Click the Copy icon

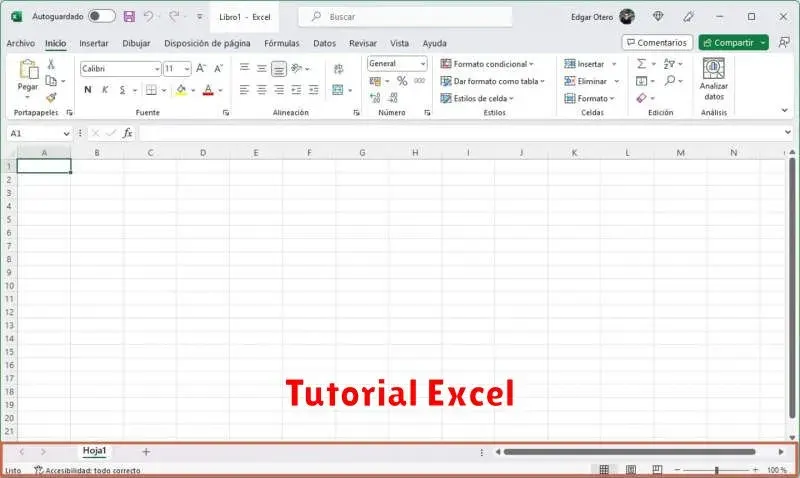51,81
